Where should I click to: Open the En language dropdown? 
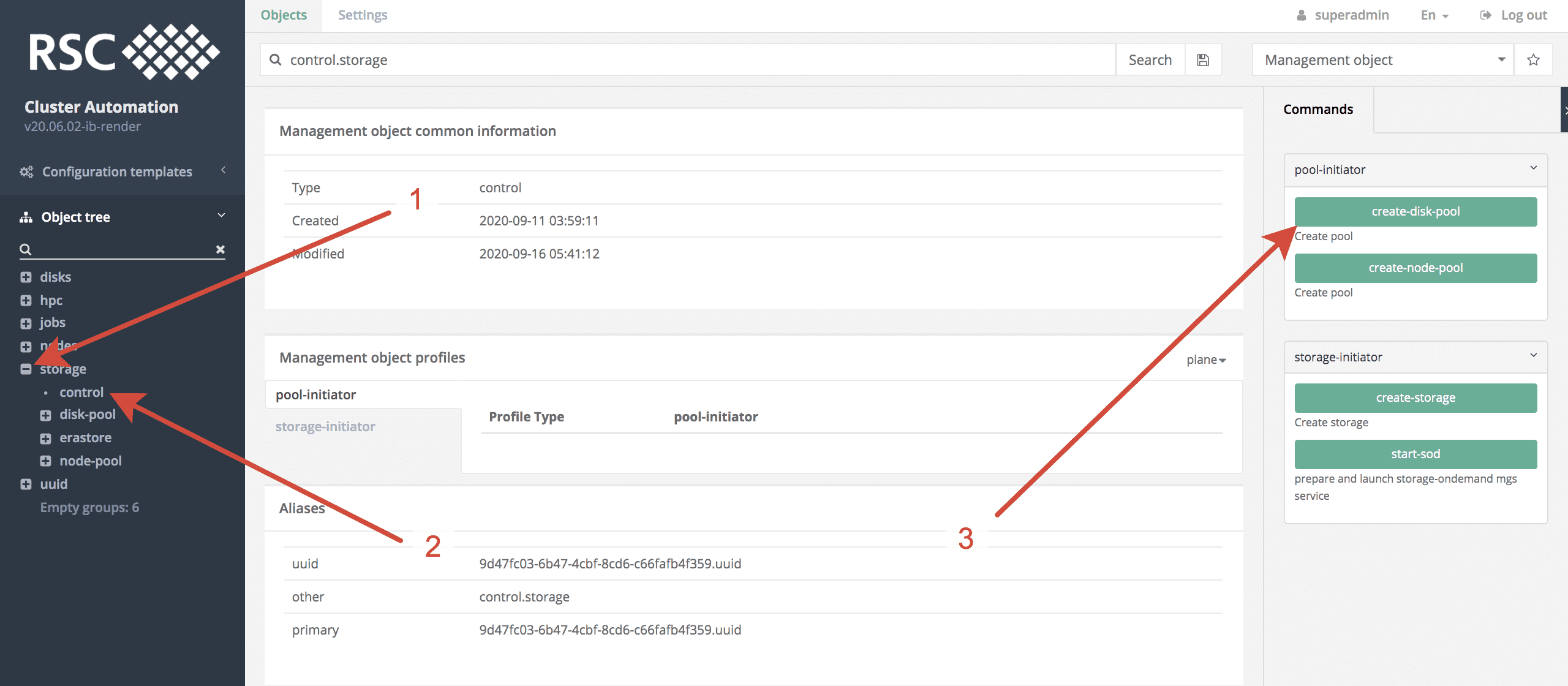pos(1434,15)
